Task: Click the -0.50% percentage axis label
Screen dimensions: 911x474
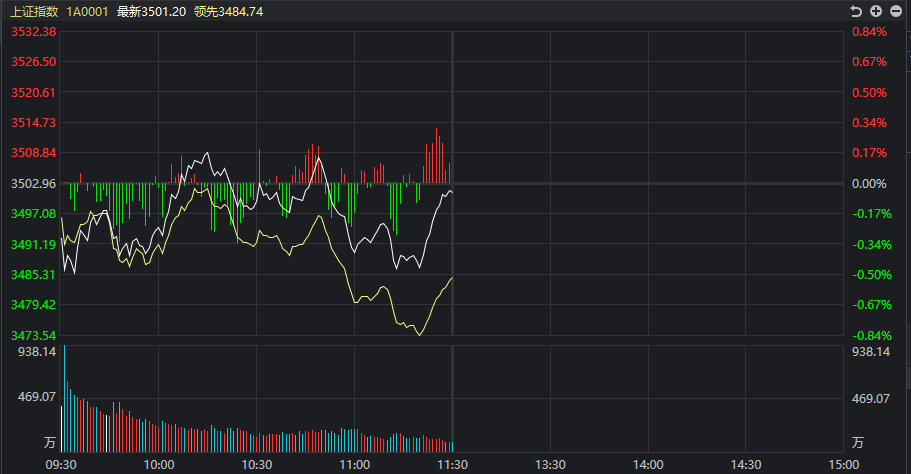Action: (x=869, y=275)
